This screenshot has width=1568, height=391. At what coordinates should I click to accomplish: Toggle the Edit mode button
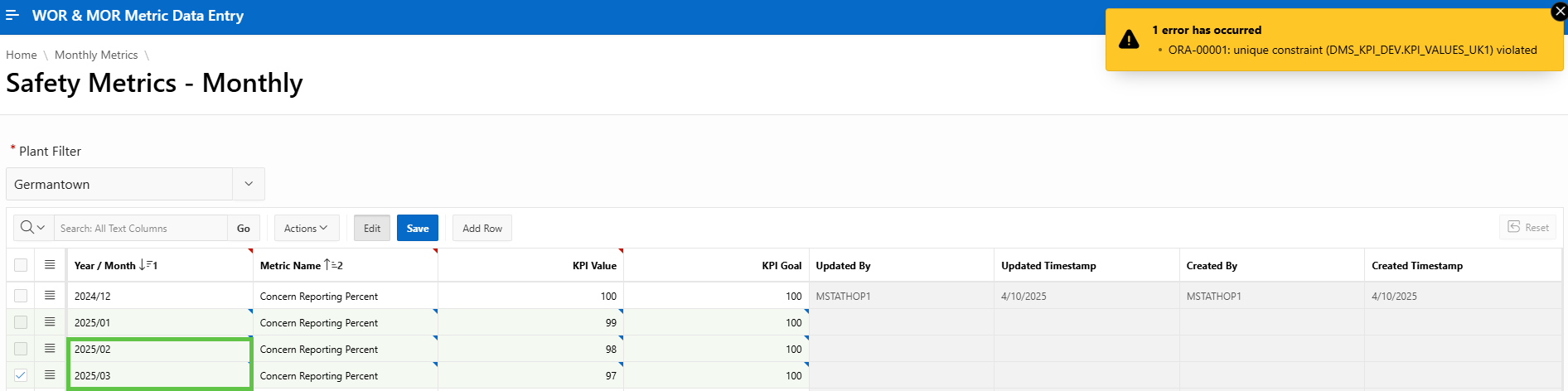click(371, 228)
